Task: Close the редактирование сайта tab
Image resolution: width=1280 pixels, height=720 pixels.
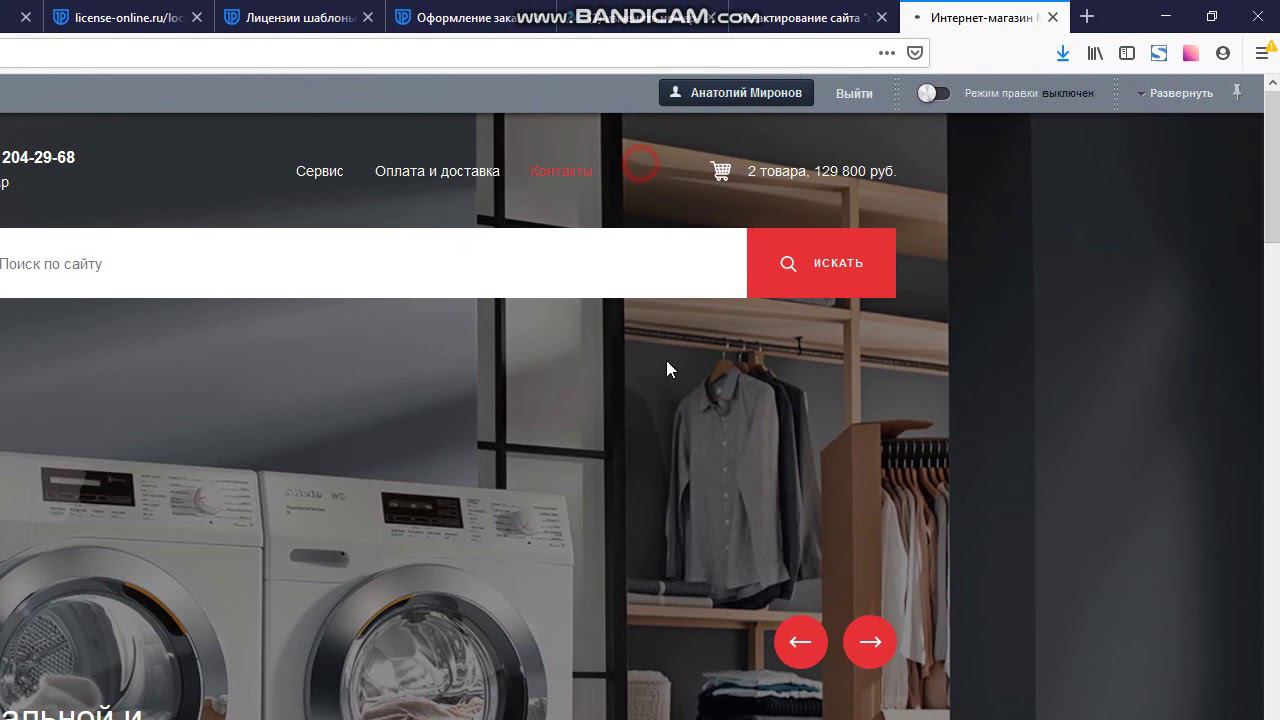Action: (x=881, y=17)
